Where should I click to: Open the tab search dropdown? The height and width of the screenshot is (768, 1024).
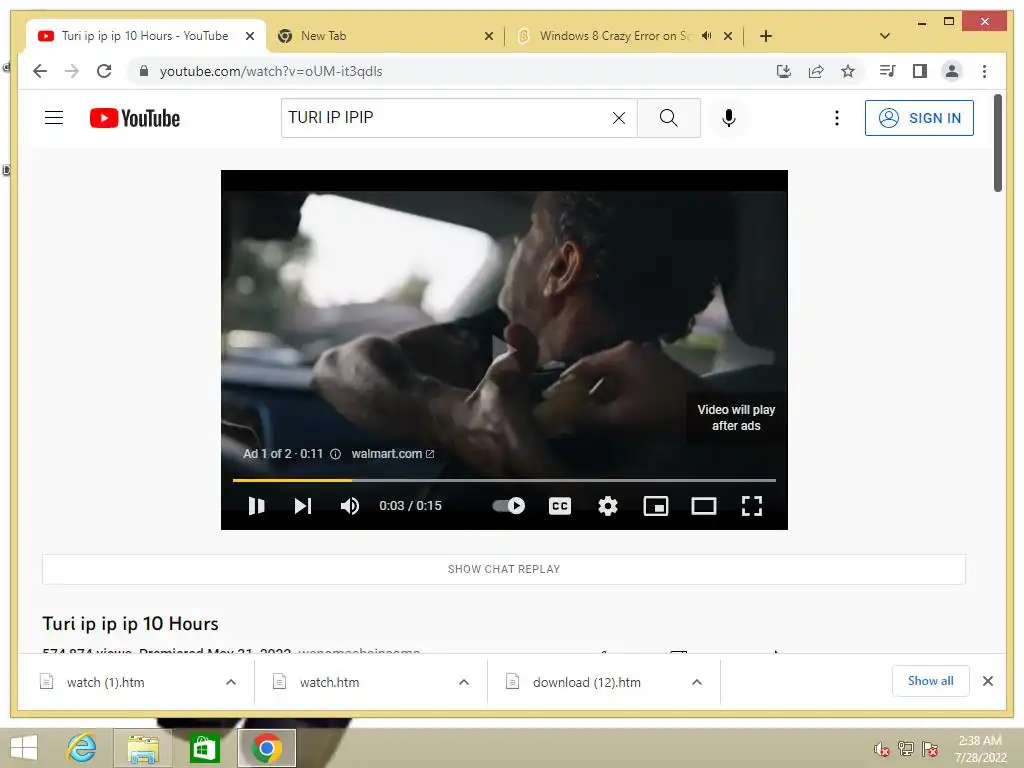pyautogui.click(x=885, y=36)
